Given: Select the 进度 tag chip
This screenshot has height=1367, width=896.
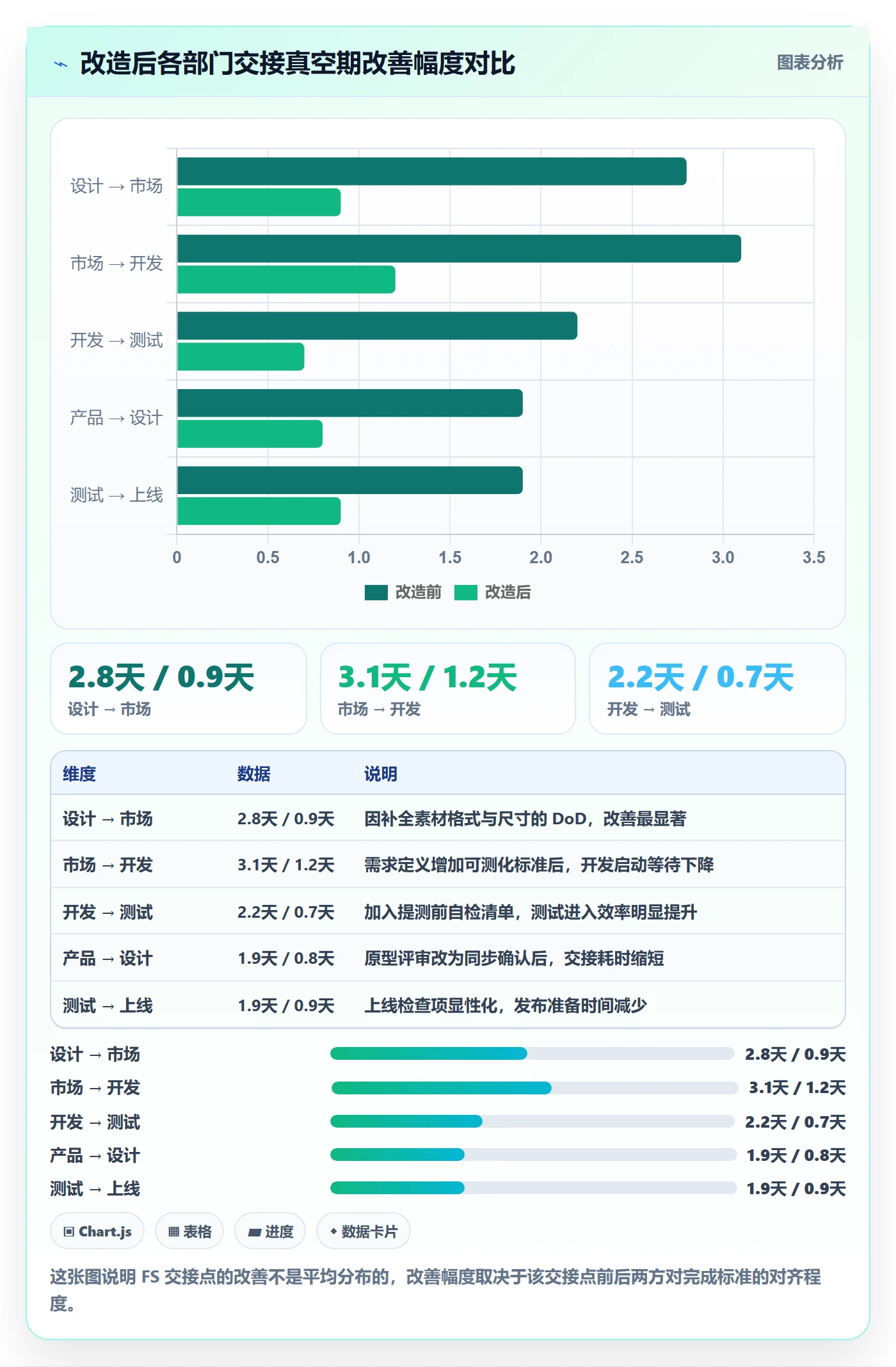Looking at the screenshot, I should 270,1231.
